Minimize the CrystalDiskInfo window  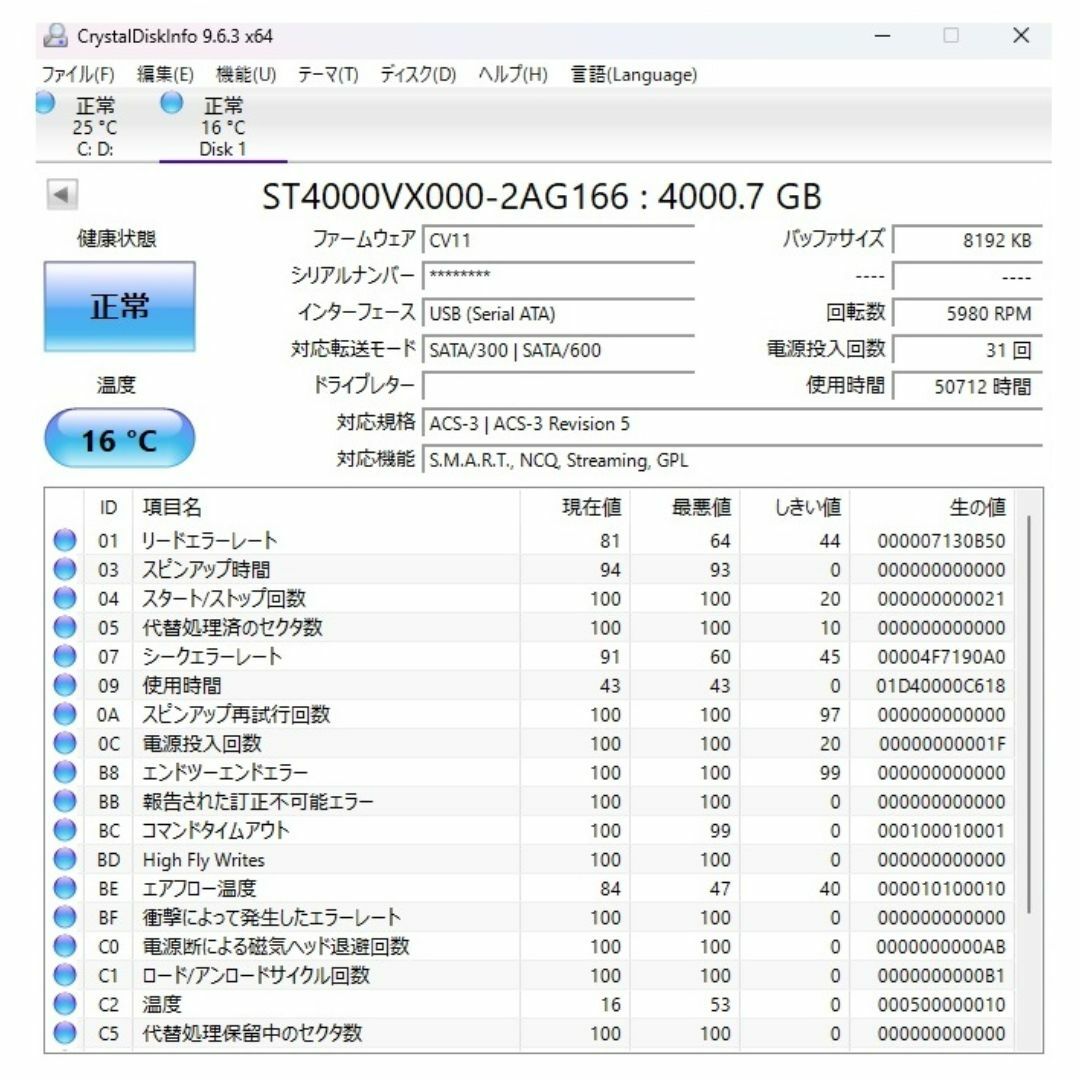pos(882,36)
